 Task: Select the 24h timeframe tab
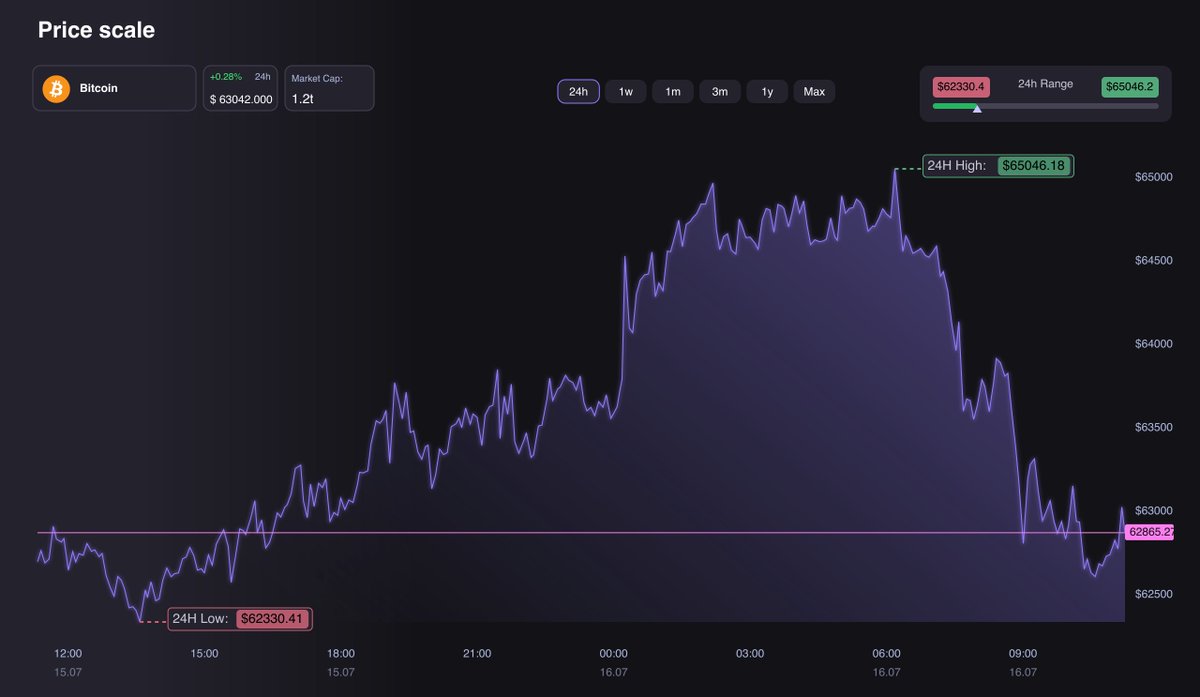pos(578,91)
